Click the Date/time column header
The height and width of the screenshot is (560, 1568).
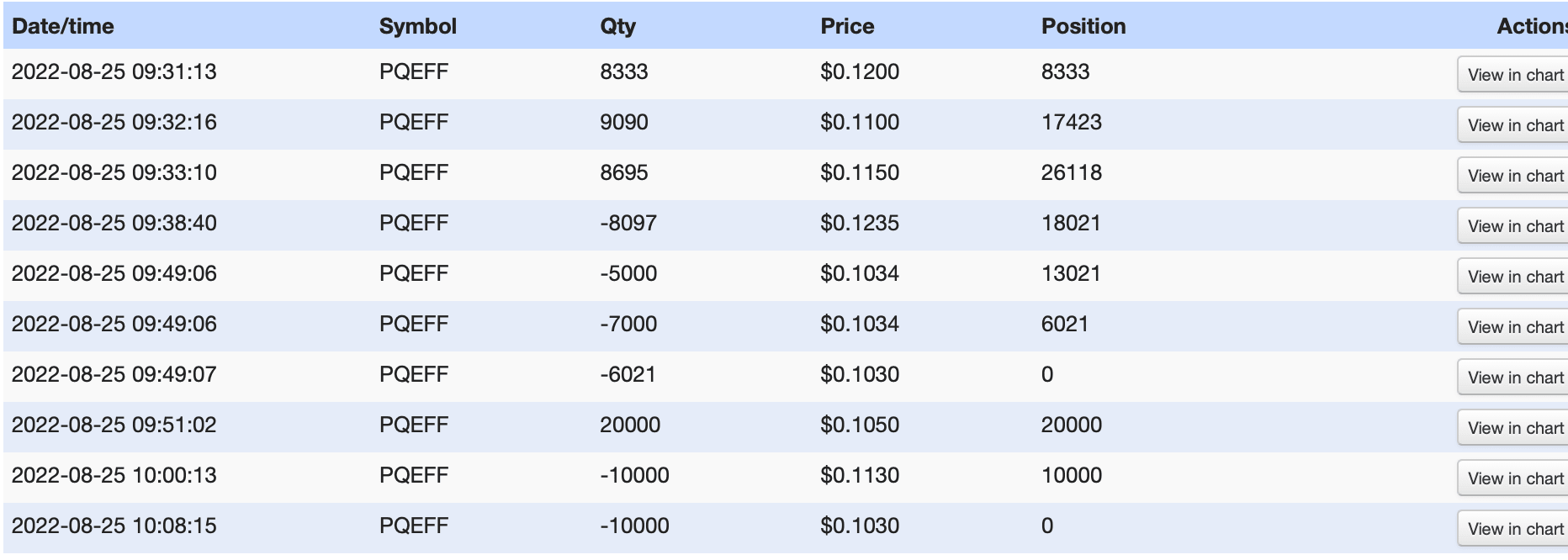[x=63, y=26]
